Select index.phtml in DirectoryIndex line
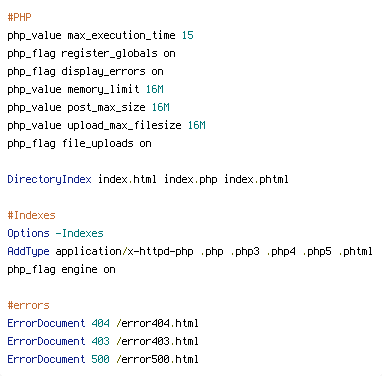 [x=256, y=179]
